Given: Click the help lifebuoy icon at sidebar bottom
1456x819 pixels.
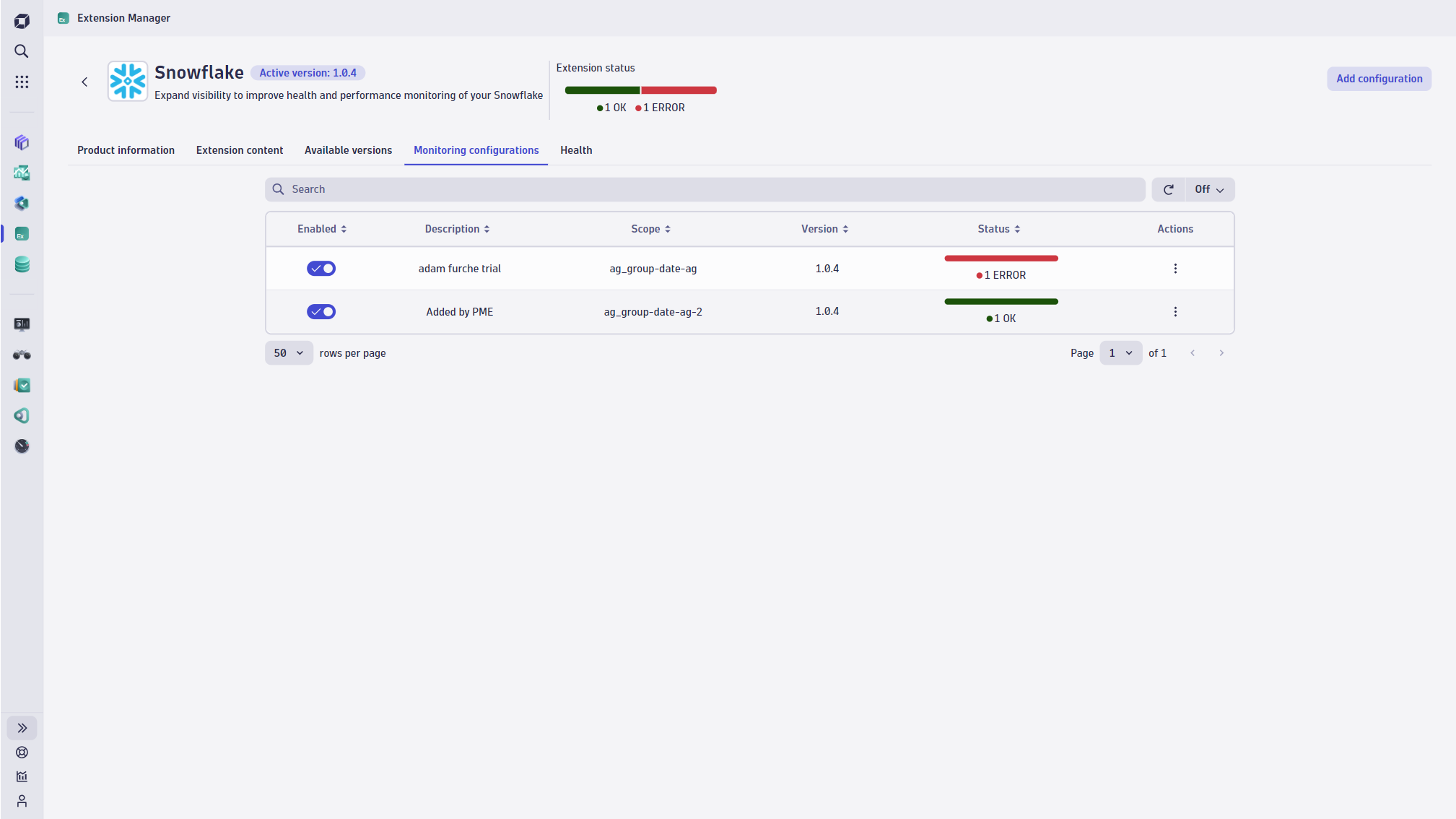Looking at the screenshot, I should 22,752.
